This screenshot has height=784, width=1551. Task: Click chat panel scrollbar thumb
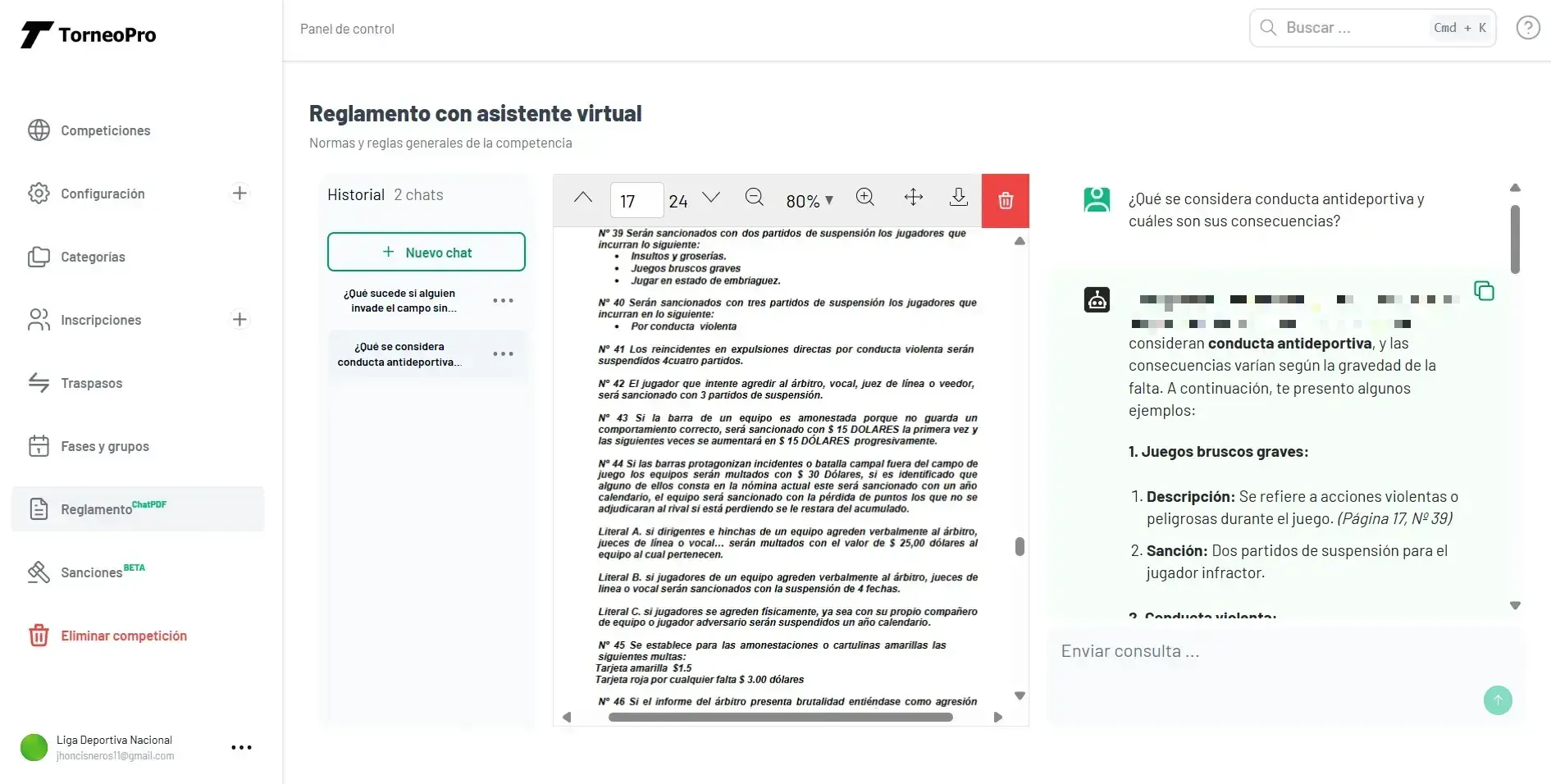pos(1515,239)
